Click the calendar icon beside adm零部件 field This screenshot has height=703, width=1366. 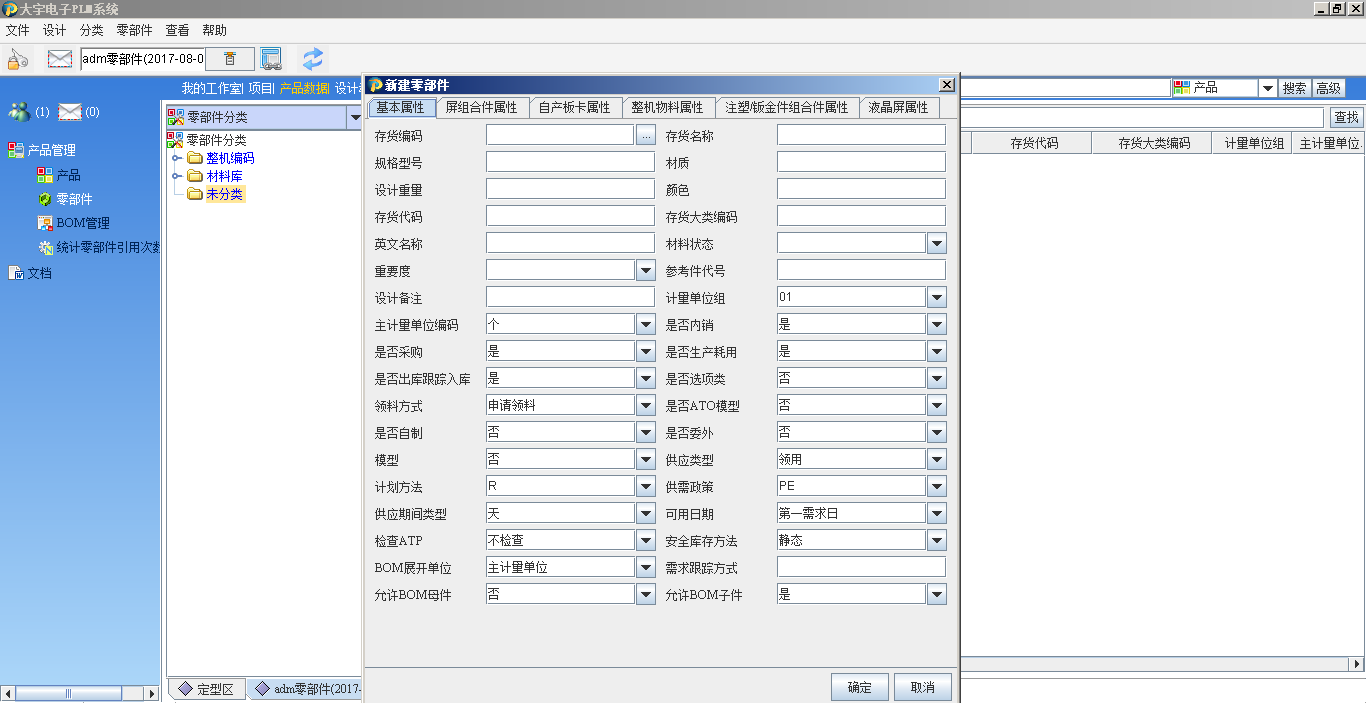tap(230, 59)
